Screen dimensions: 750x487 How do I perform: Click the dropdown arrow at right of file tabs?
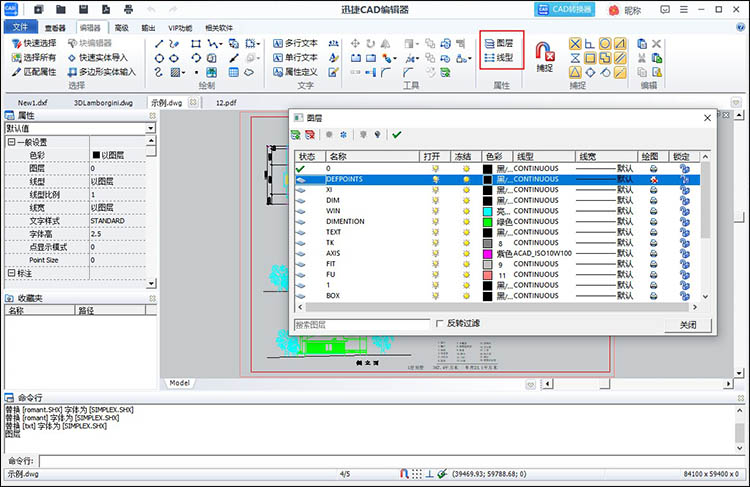(736, 102)
